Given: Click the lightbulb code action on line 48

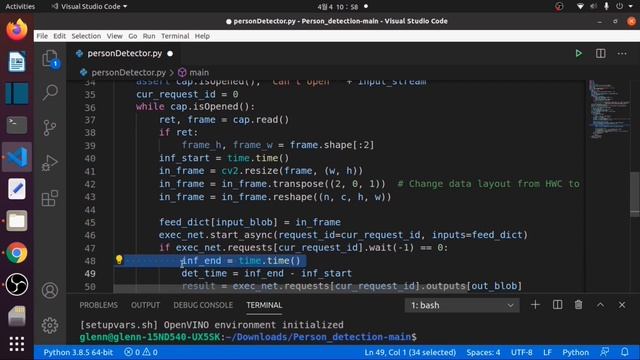Looking at the screenshot, I should 119,260.
